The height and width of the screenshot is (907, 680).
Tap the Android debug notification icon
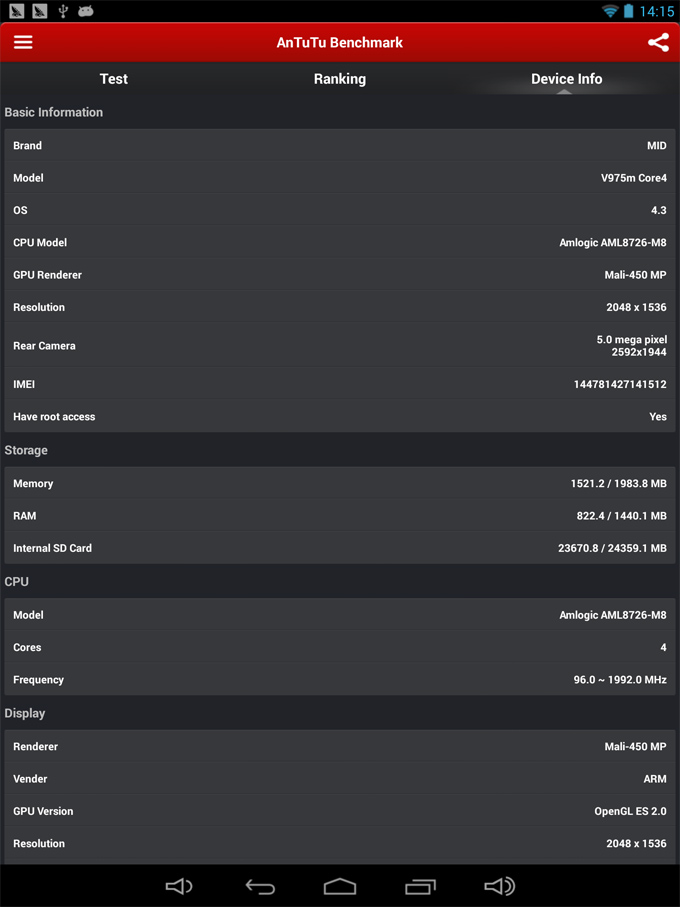pyautogui.click(x=86, y=11)
